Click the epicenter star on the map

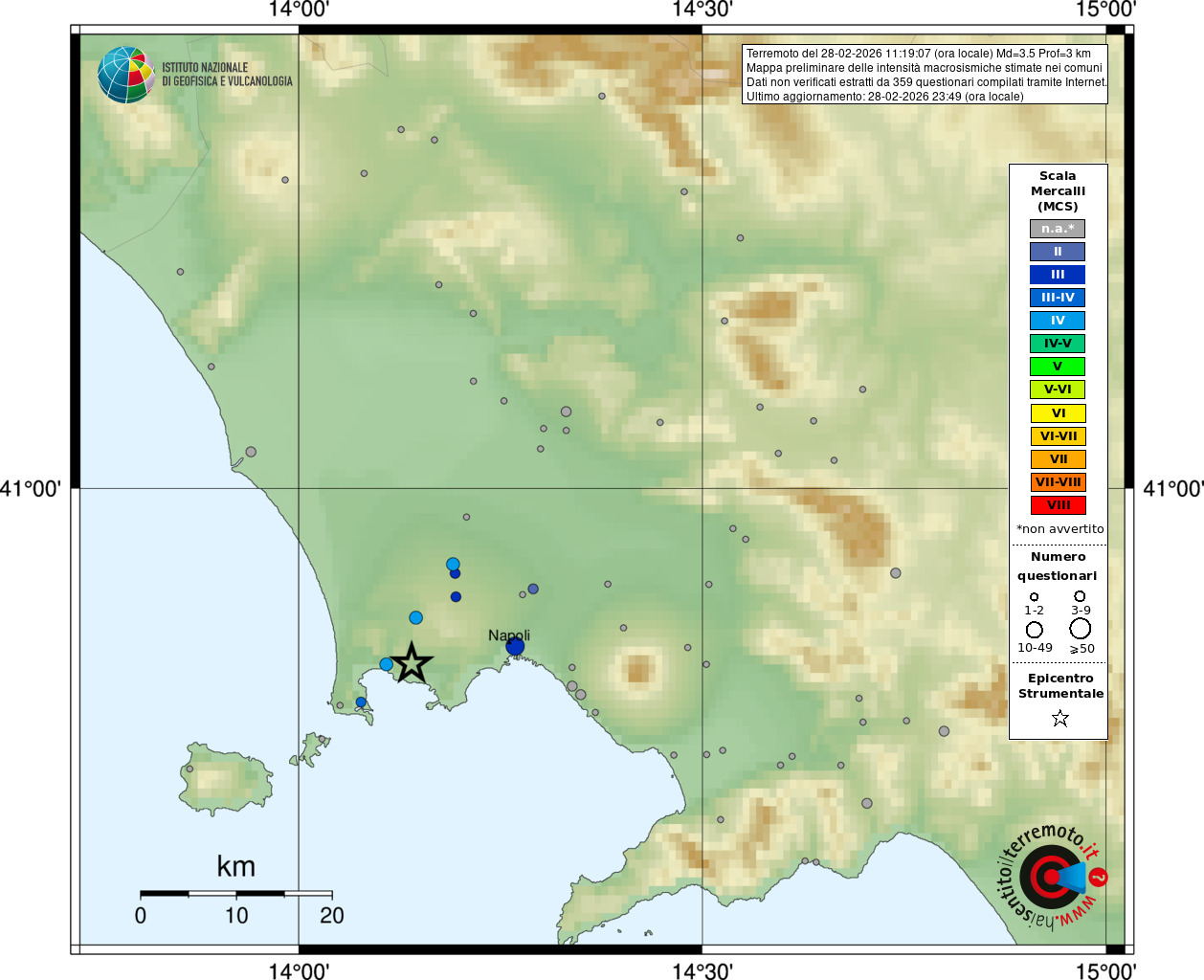tap(412, 662)
